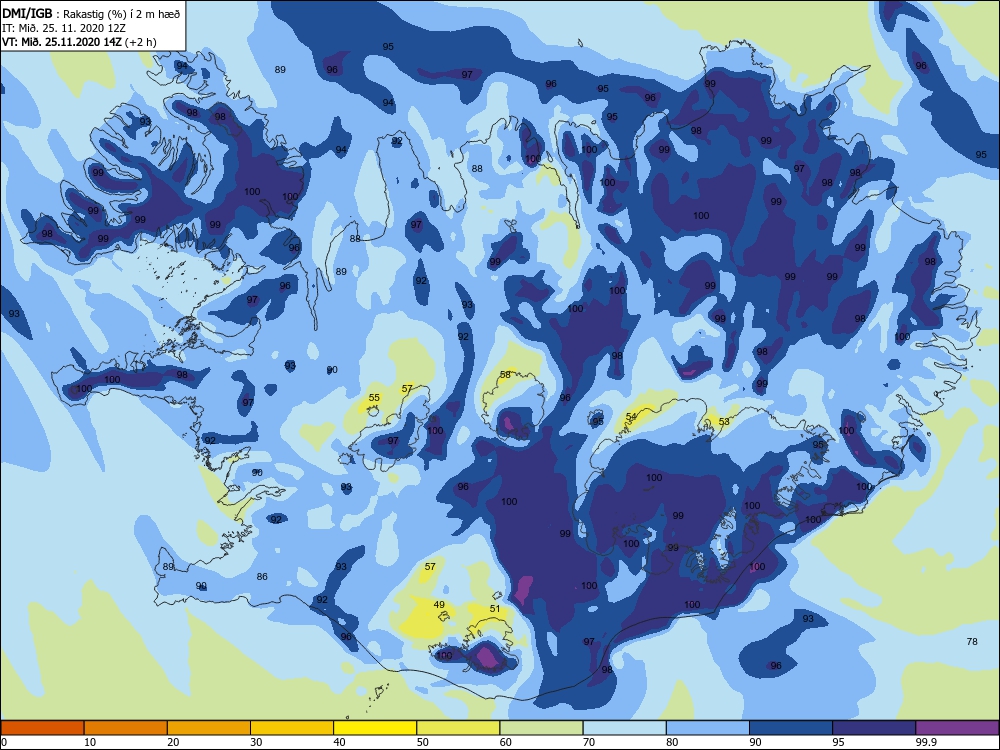Viewport: 1000px width, 750px height.
Task: Click the legend label '60'
Action: (506, 742)
